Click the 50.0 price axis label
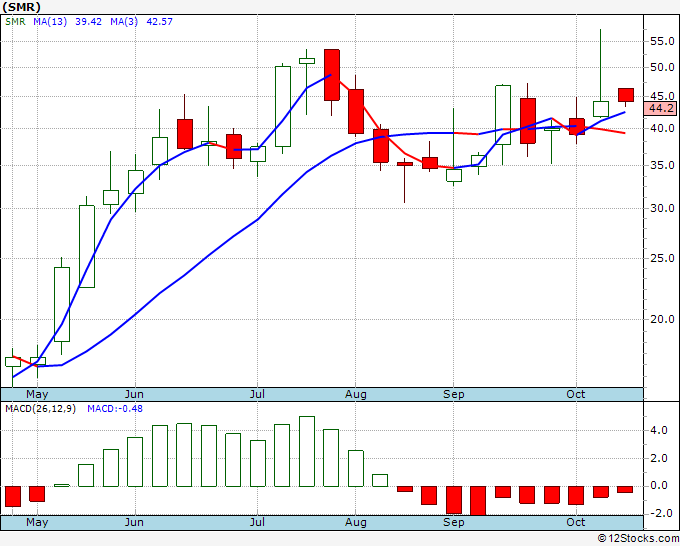Screen dimensions: 680x546 [662, 68]
